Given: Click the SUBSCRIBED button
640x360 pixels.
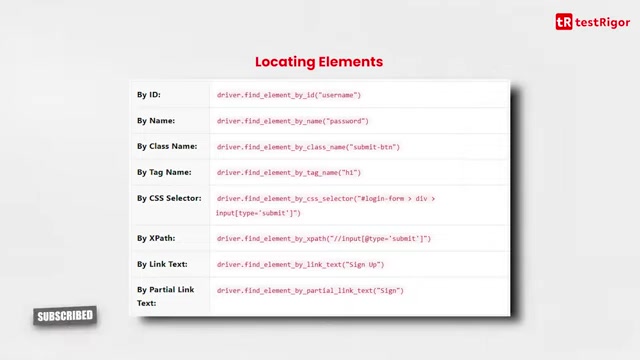Looking at the screenshot, I should pyautogui.click(x=65, y=316).
